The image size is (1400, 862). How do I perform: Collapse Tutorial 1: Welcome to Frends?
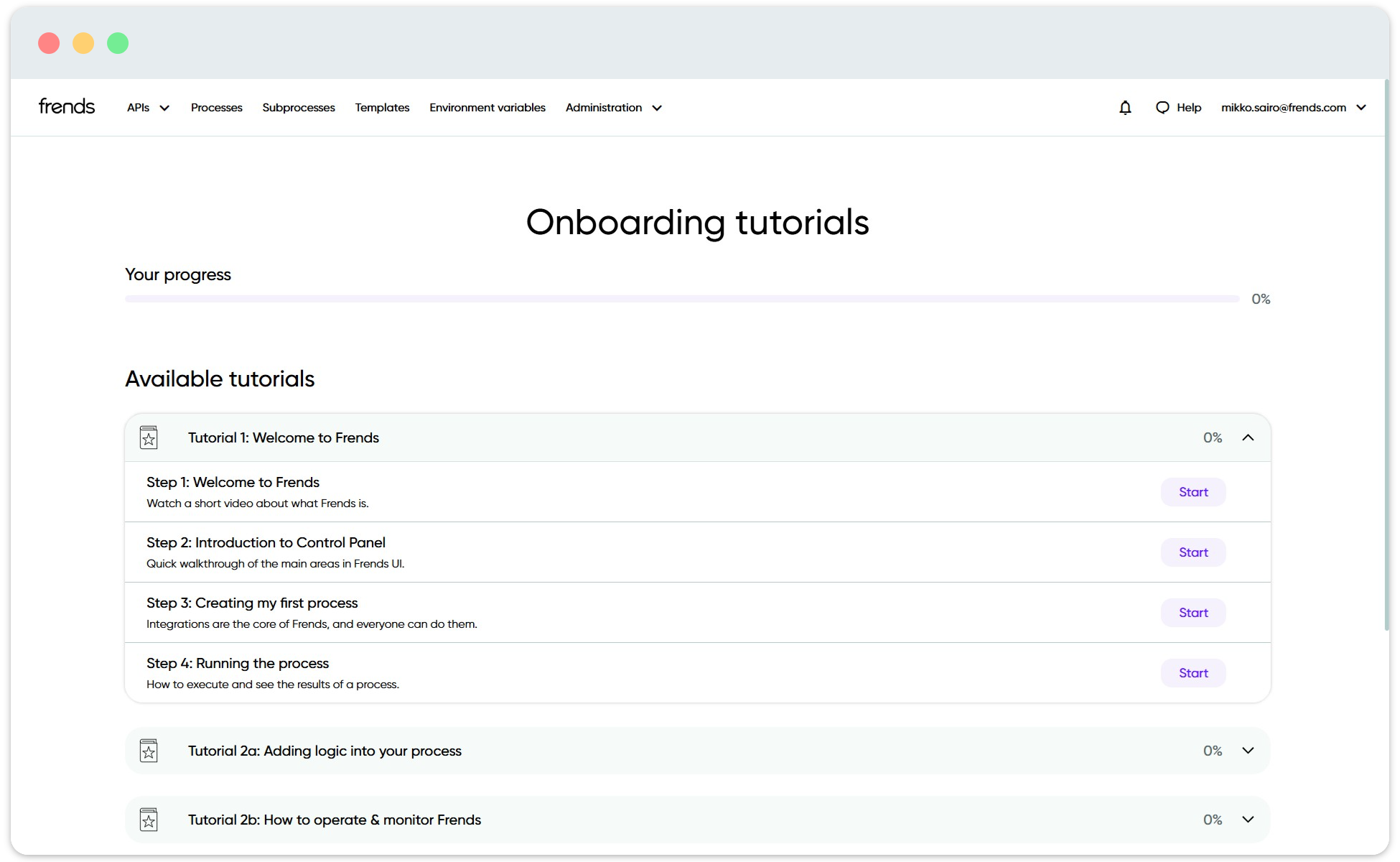(1249, 437)
